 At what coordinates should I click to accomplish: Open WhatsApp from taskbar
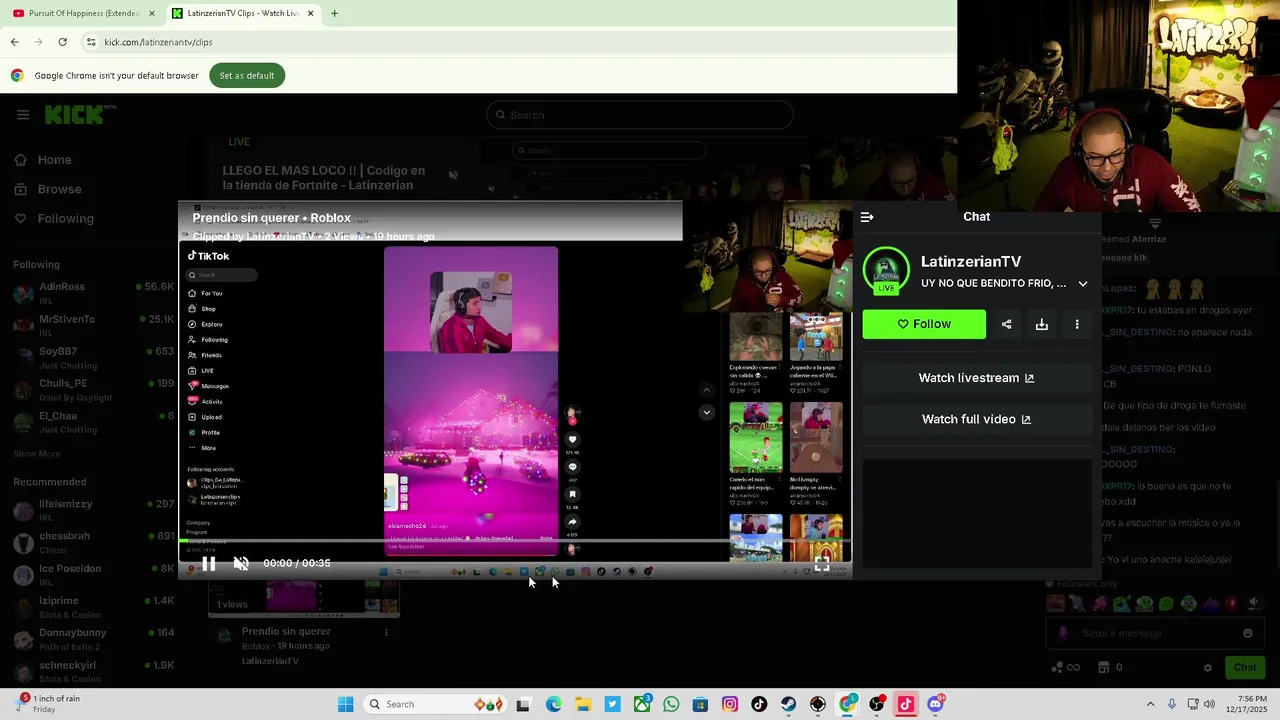(671, 704)
